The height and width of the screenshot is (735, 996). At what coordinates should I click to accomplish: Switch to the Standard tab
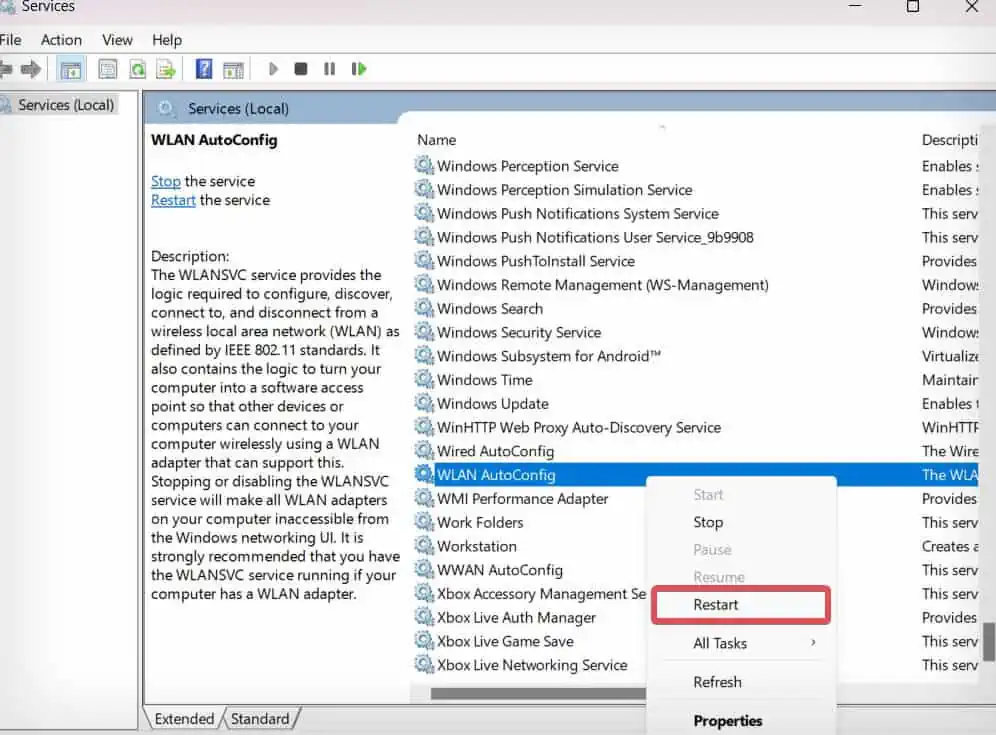click(x=260, y=718)
